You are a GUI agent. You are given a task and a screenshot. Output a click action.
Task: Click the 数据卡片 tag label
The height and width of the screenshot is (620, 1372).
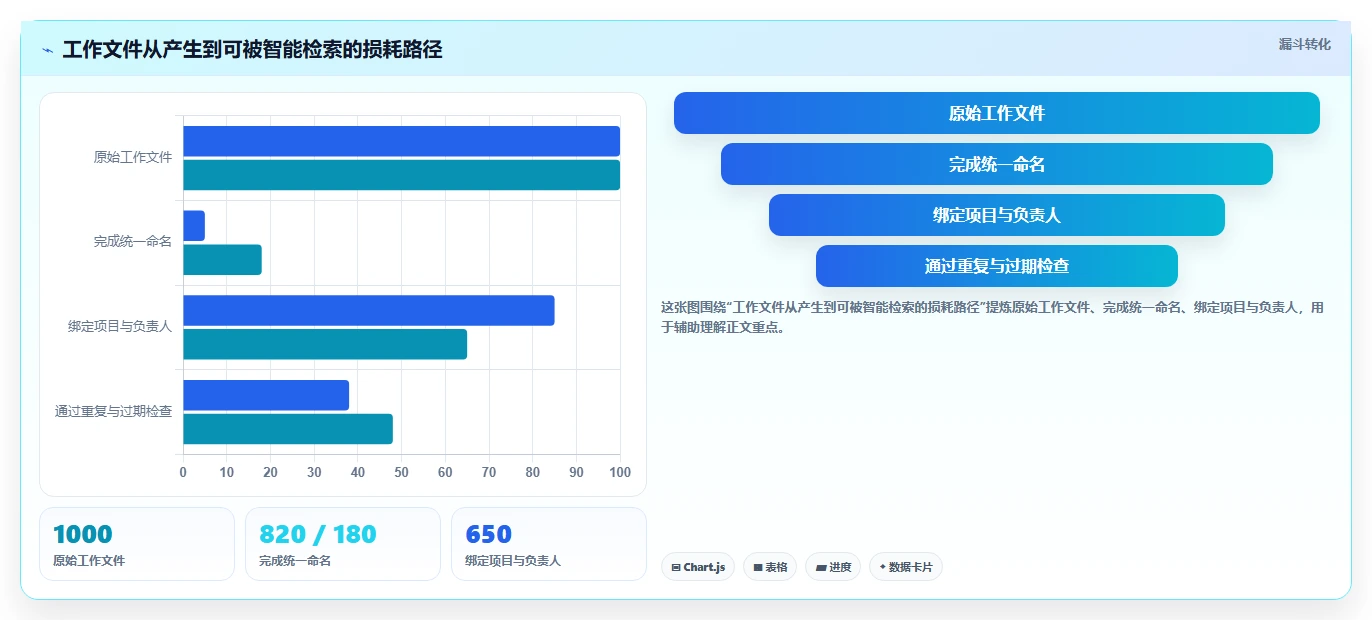pyautogui.click(x=911, y=567)
